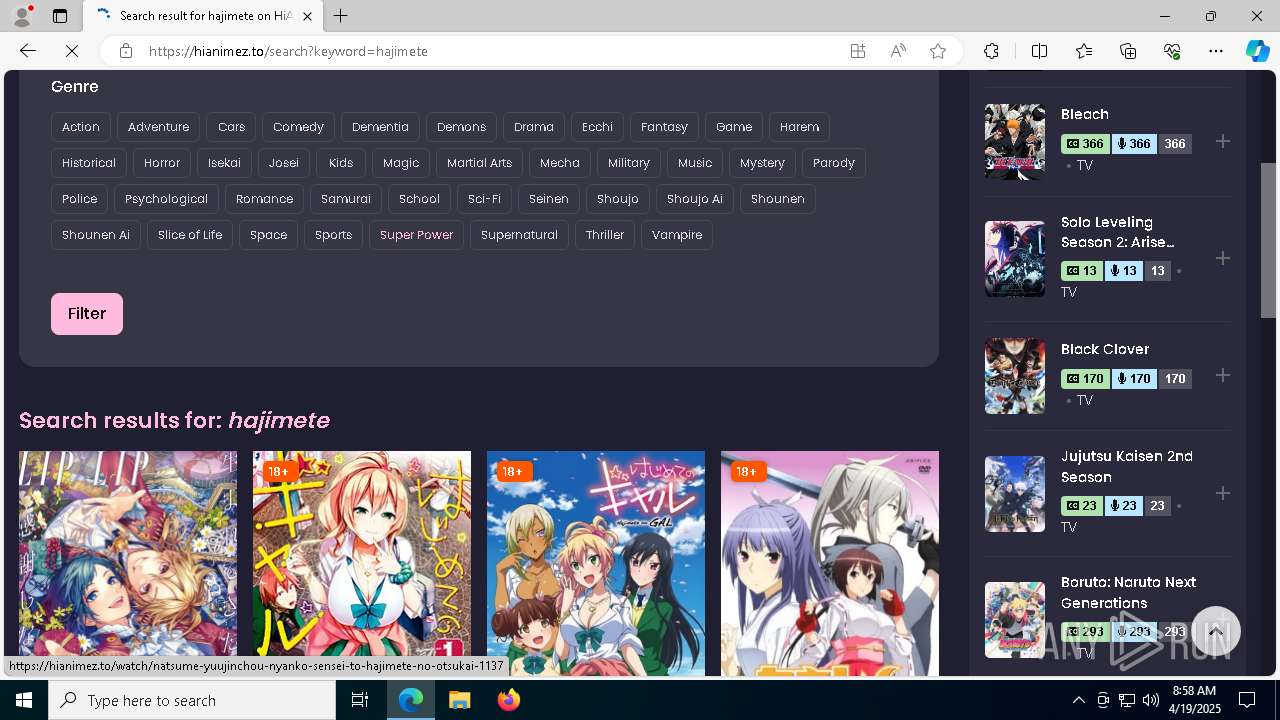
Task: Close the Search result for hajimete tab
Action: pyautogui.click(x=308, y=16)
